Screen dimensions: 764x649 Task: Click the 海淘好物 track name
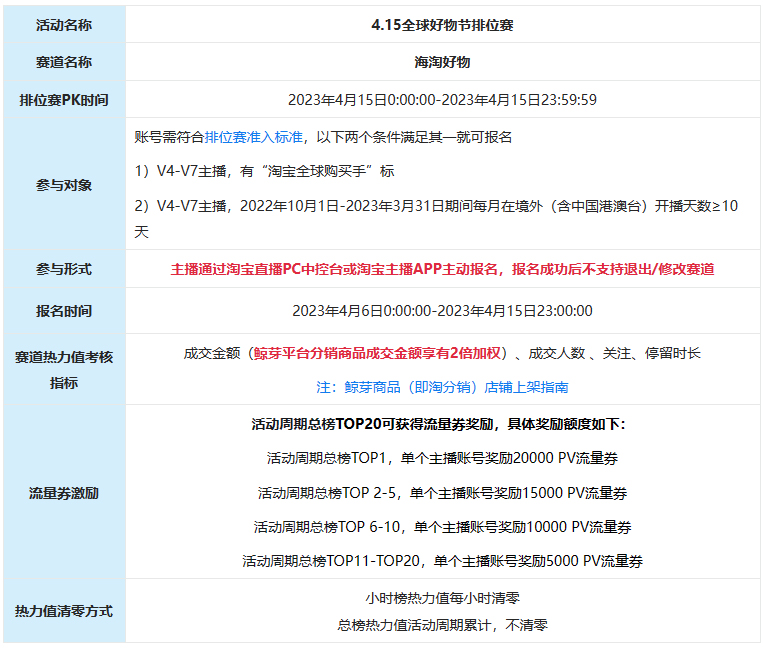[x=442, y=62]
